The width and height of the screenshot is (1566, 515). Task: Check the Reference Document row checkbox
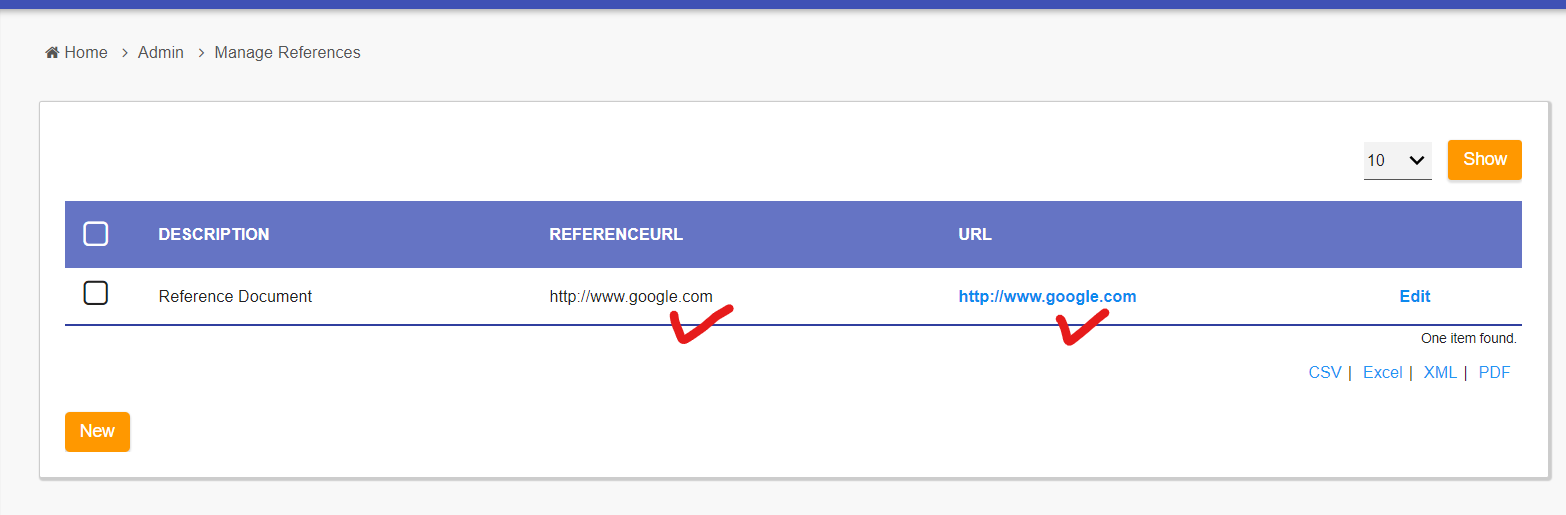[96, 293]
